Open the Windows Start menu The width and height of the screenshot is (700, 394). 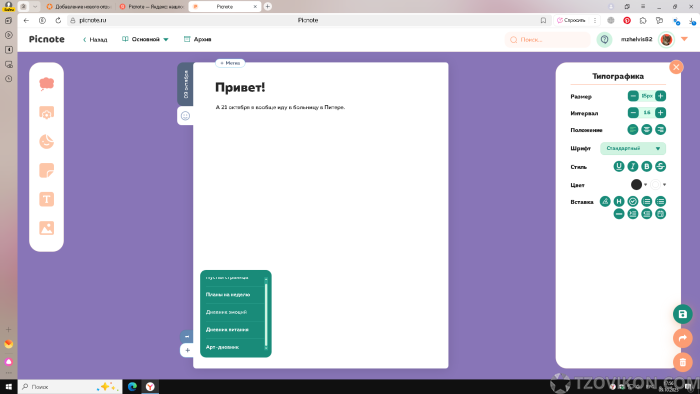(8, 387)
